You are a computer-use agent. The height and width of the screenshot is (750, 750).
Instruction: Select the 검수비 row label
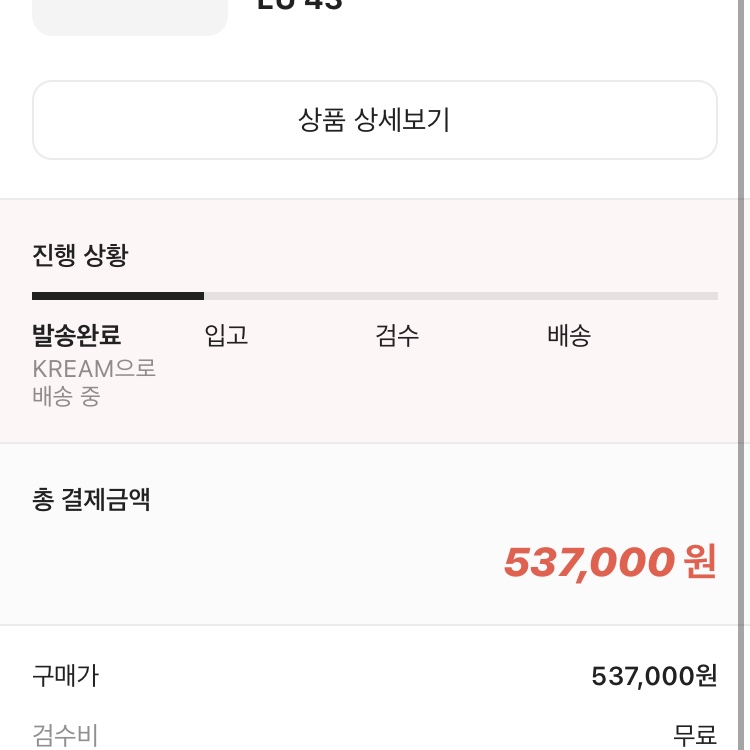[x=66, y=735]
